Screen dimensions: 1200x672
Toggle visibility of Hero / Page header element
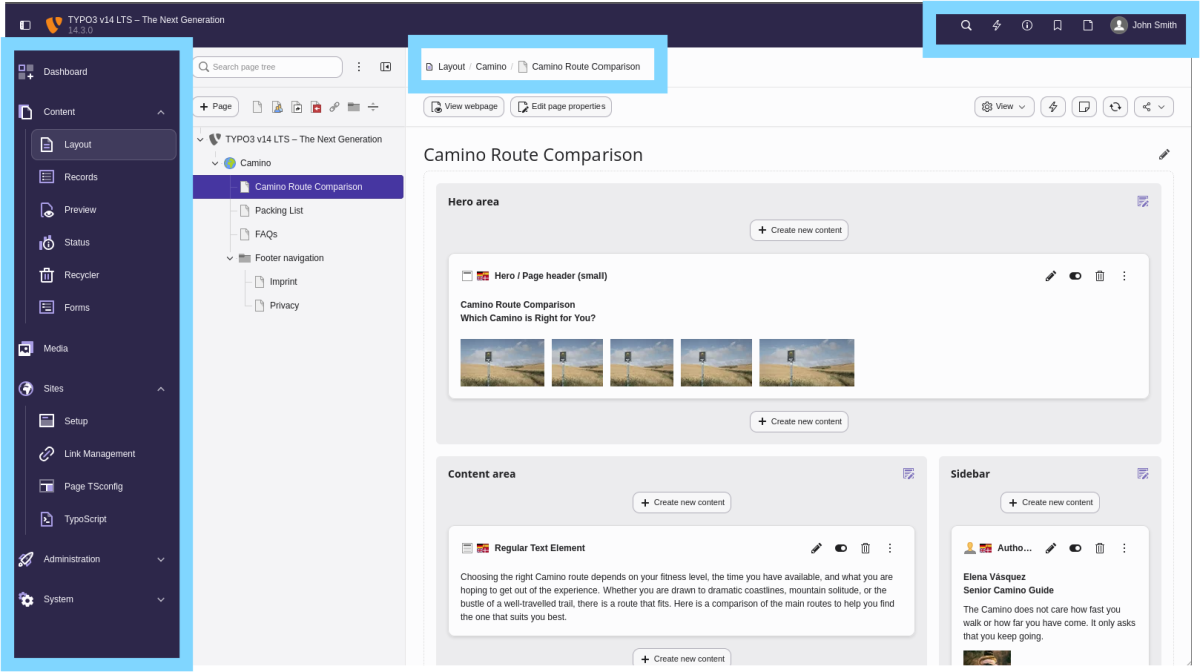tap(1076, 276)
